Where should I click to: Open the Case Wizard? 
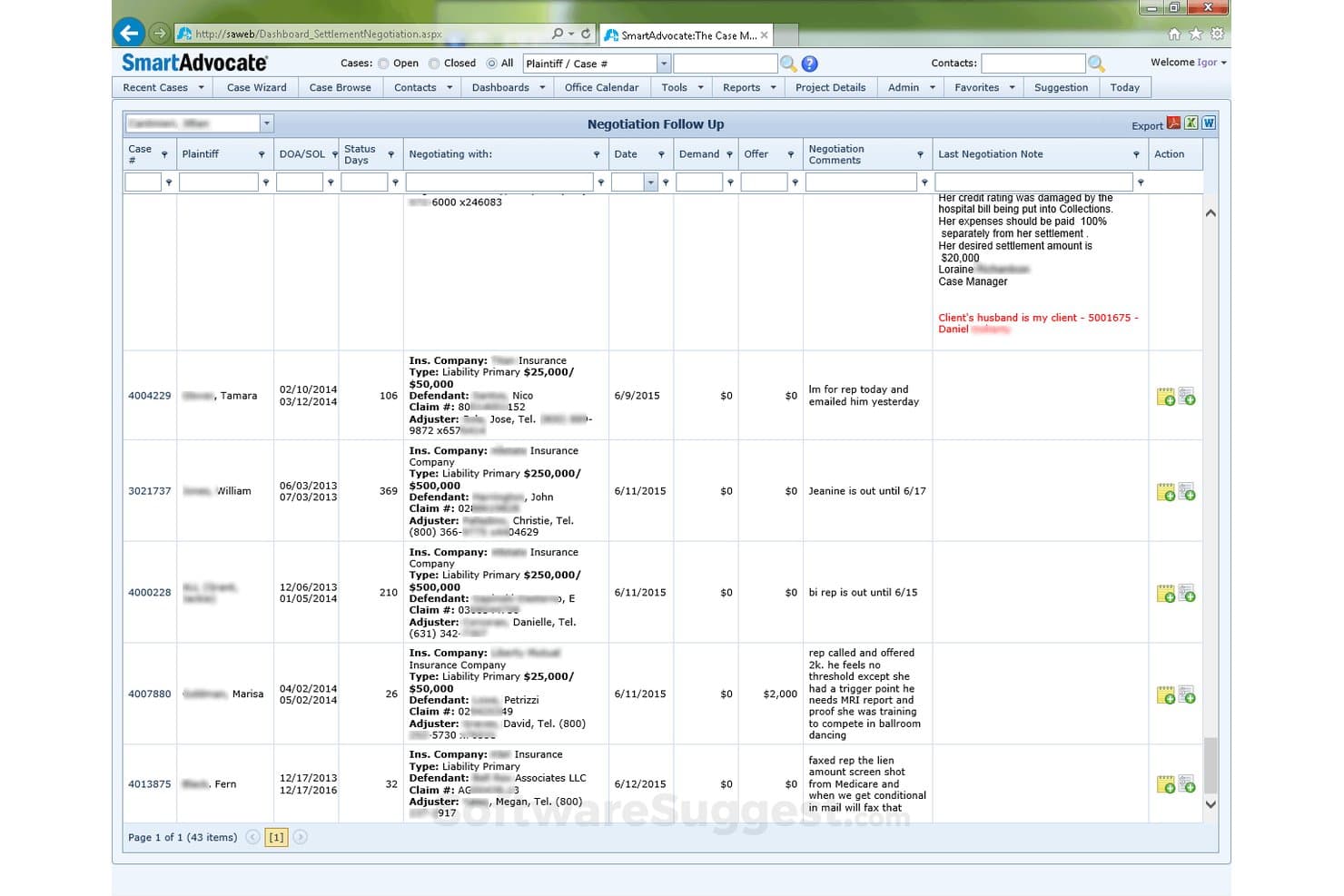pos(256,87)
